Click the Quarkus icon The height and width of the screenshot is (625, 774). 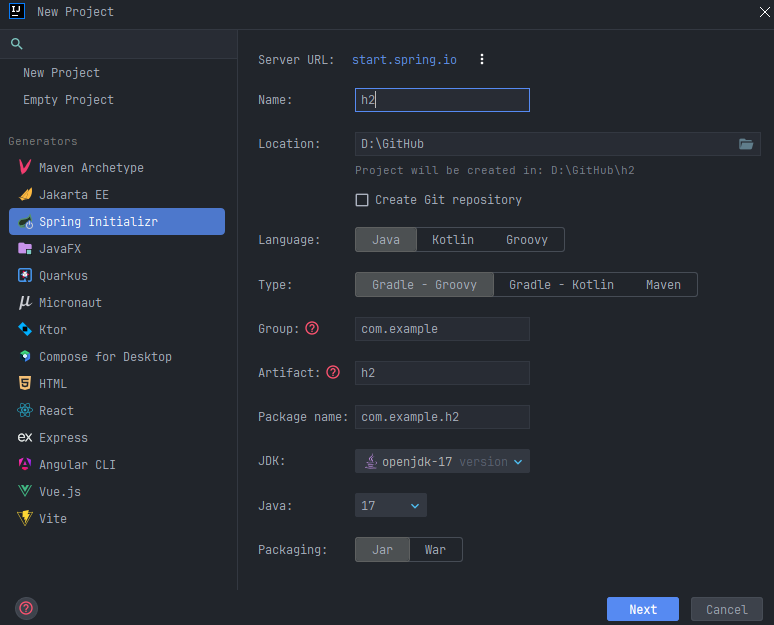coord(25,275)
